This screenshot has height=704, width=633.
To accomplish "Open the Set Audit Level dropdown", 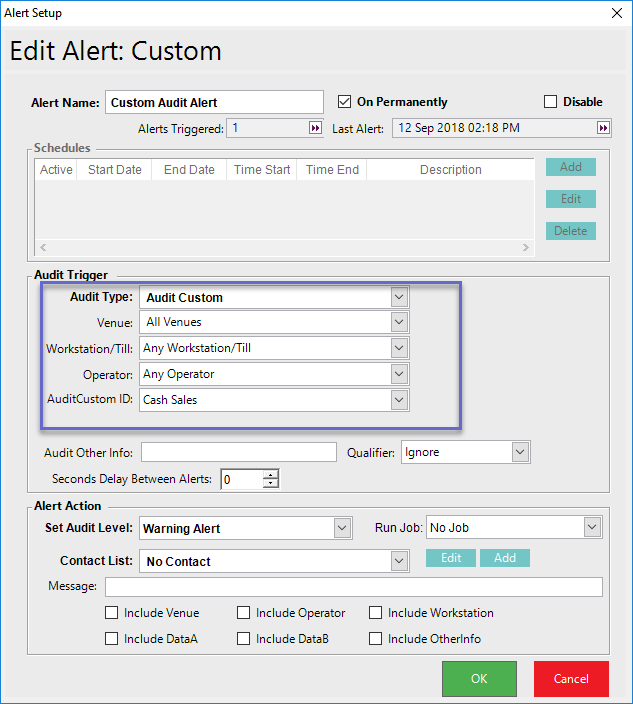I will coord(342,528).
